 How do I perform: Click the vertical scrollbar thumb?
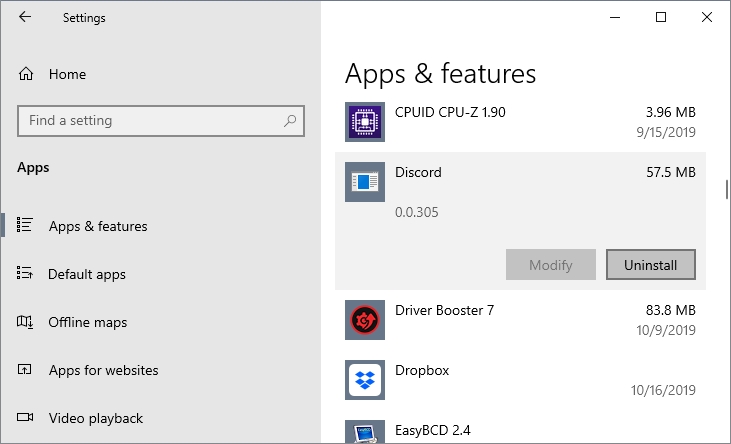pyautogui.click(x=726, y=190)
